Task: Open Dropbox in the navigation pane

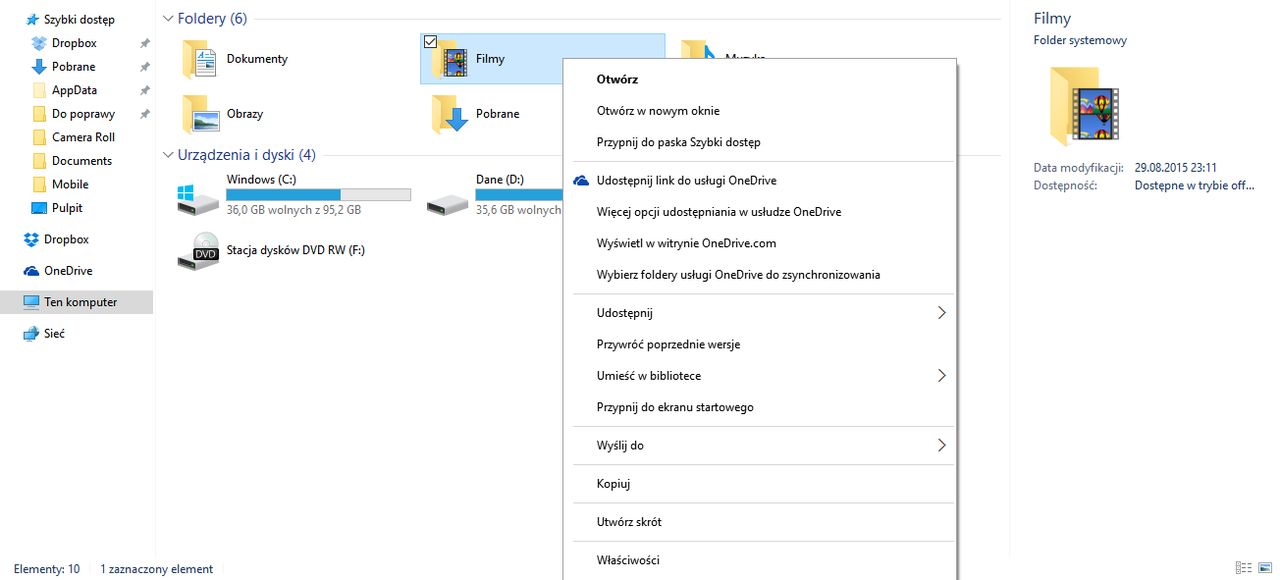Action: click(x=66, y=239)
